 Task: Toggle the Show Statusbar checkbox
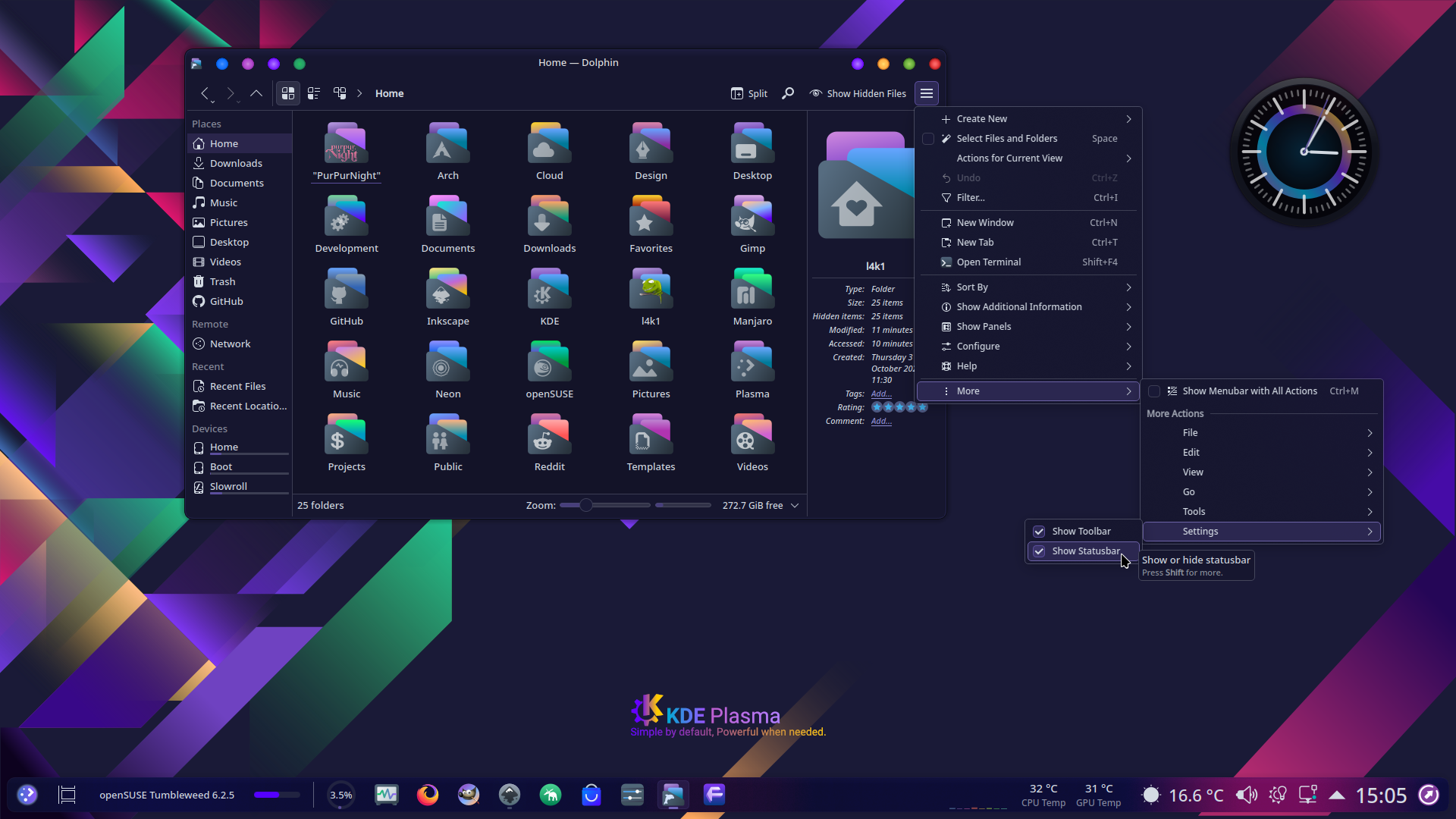point(1039,551)
